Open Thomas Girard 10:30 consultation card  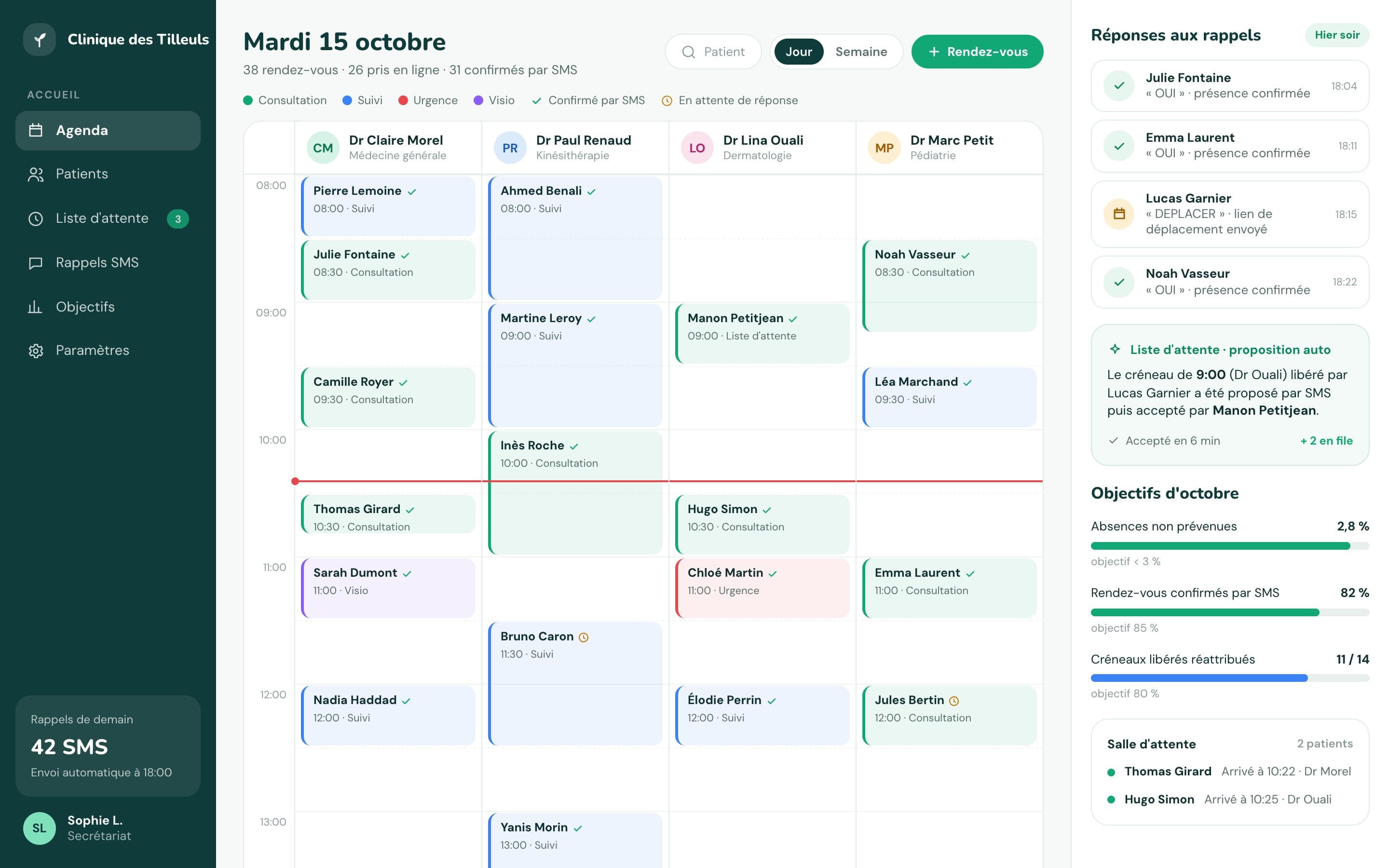[x=388, y=515]
